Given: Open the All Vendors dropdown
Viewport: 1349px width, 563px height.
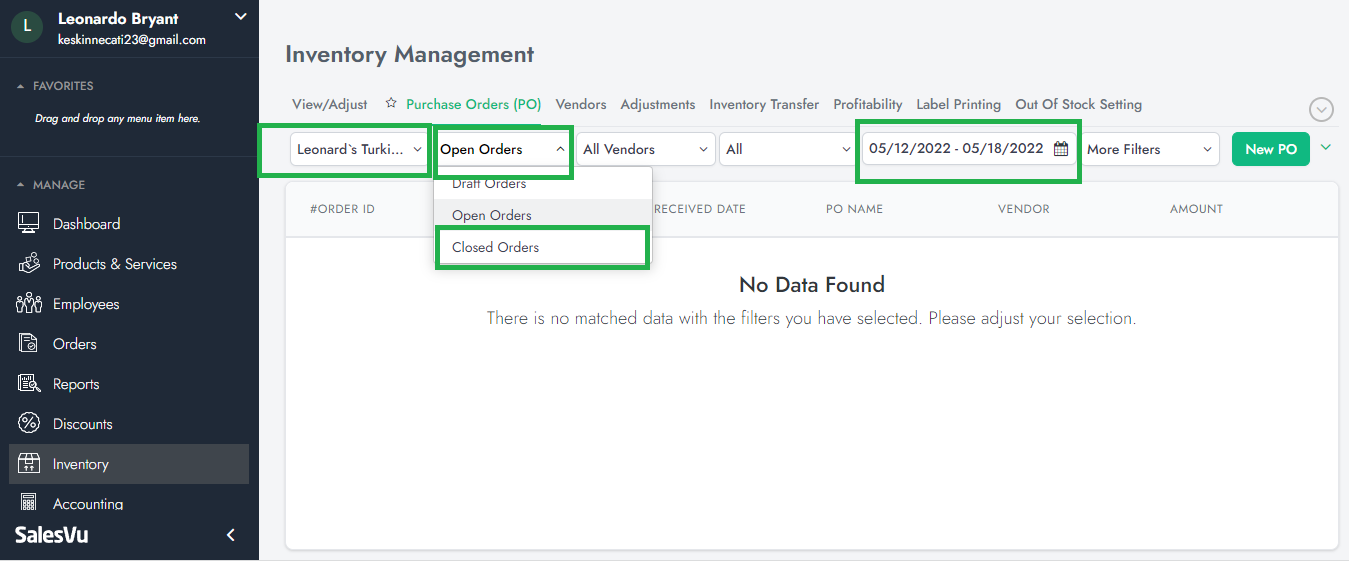Looking at the screenshot, I should 645,149.
